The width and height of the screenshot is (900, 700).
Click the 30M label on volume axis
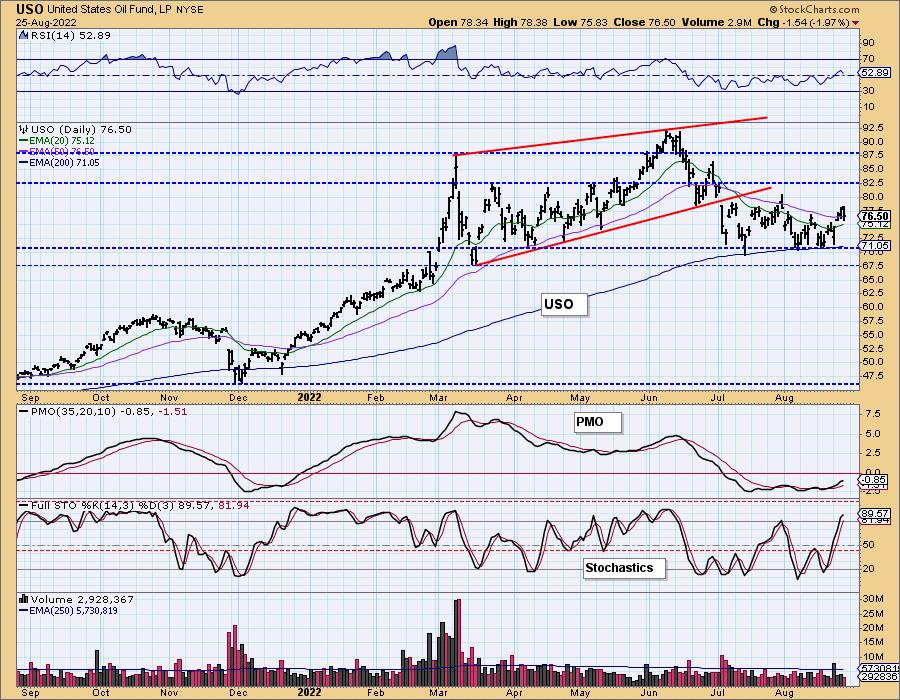[x=872, y=598]
